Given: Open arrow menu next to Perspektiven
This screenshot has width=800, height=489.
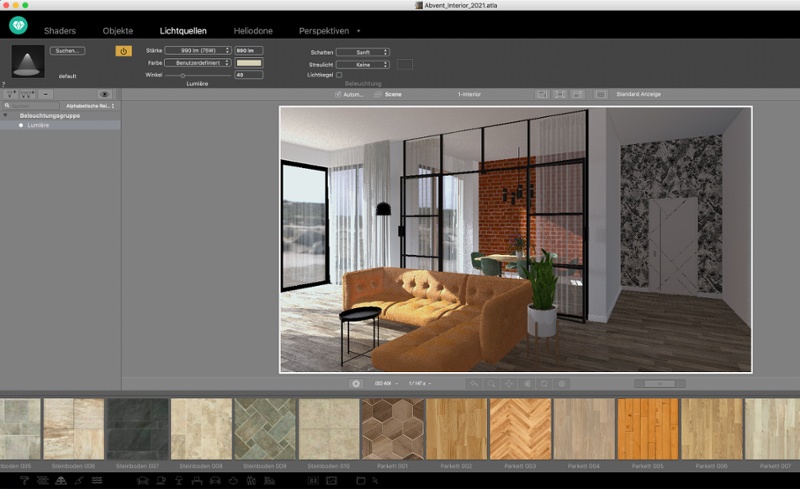Looking at the screenshot, I should (358, 31).
